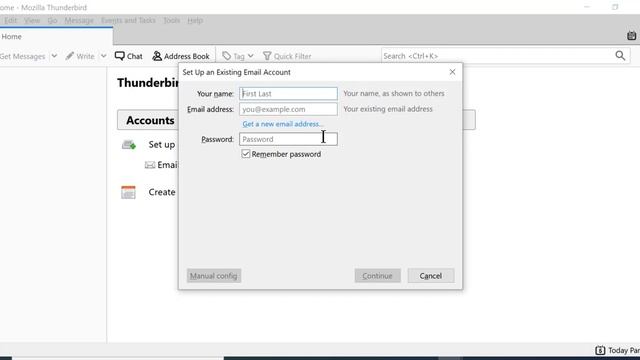Open the Chat toolbar button
The image size is (640, 360).
(x=129, y=56)
